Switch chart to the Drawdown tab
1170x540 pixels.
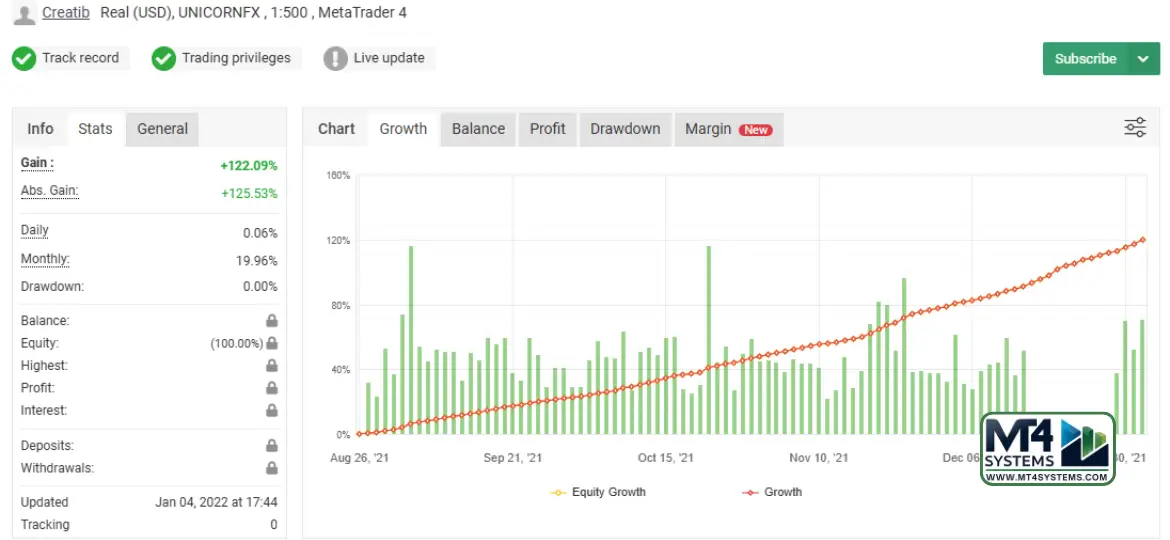pos(625,129)
